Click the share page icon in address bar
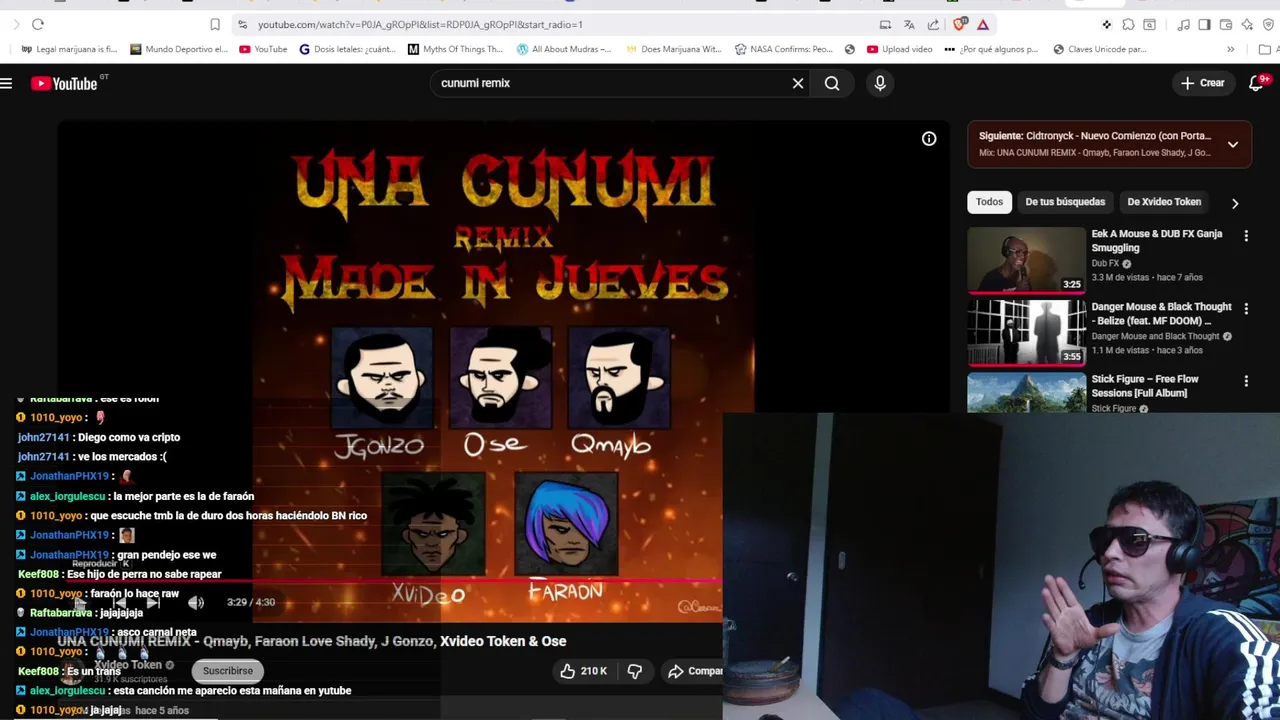This screenshot has width=1280, height=720. point(933,24)
